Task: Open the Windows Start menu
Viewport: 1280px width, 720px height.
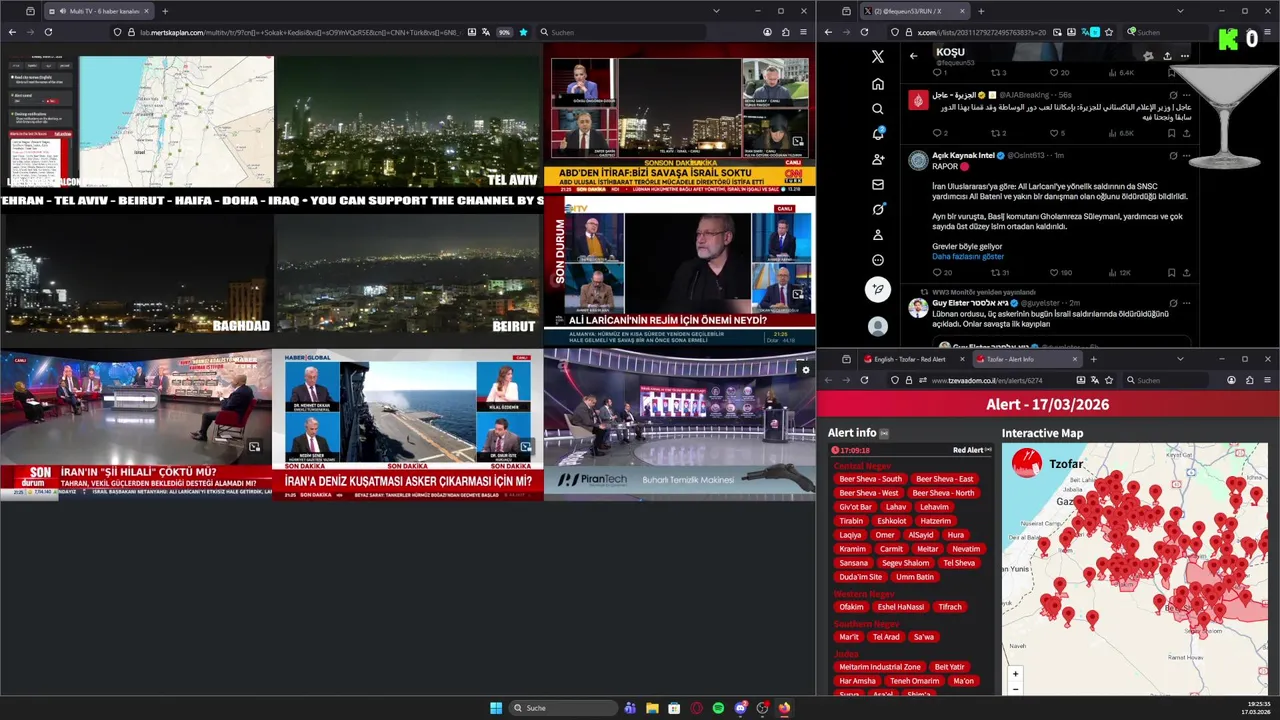Action: pos(496,708)
